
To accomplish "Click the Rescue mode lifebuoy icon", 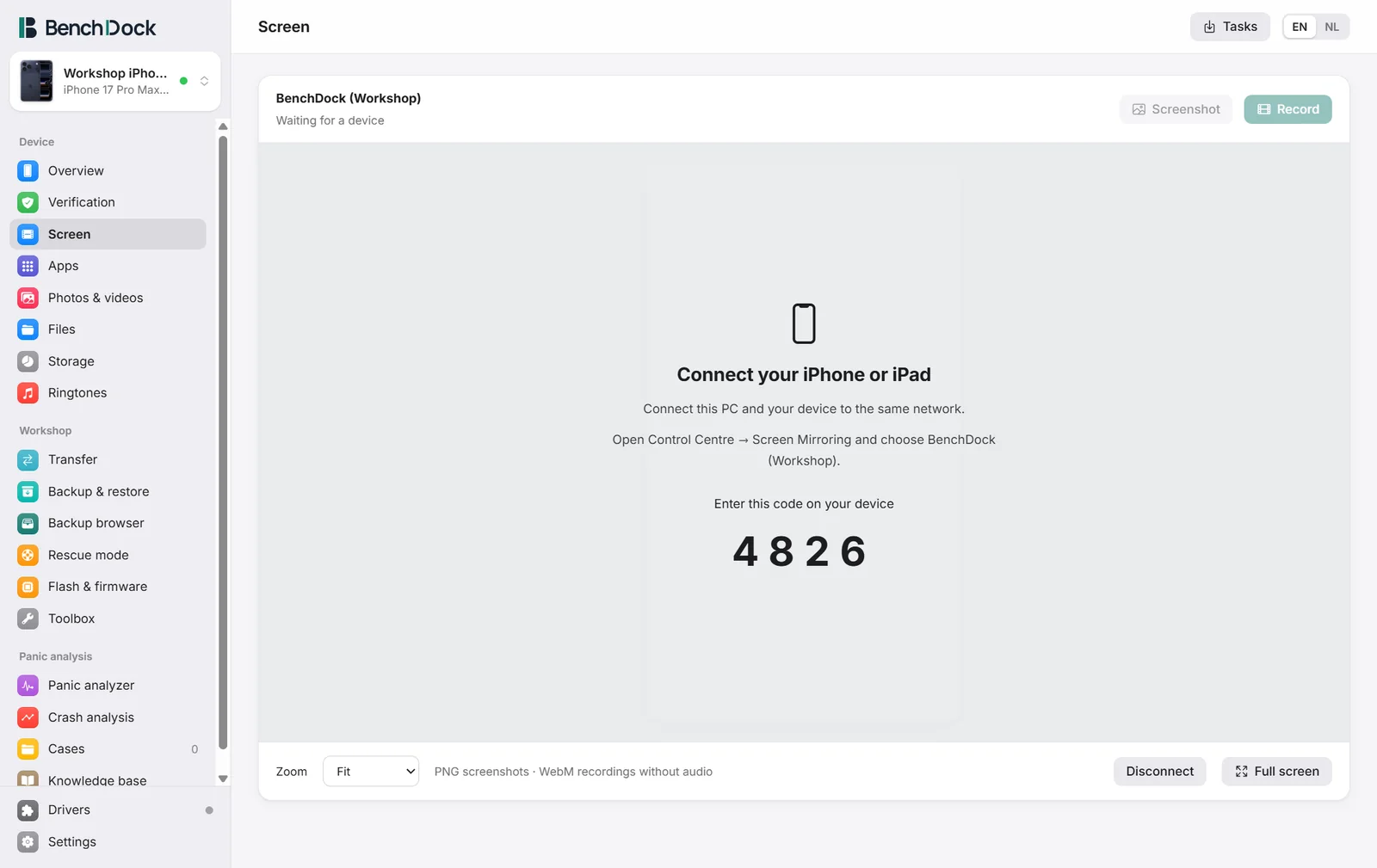I will point(28,556).
